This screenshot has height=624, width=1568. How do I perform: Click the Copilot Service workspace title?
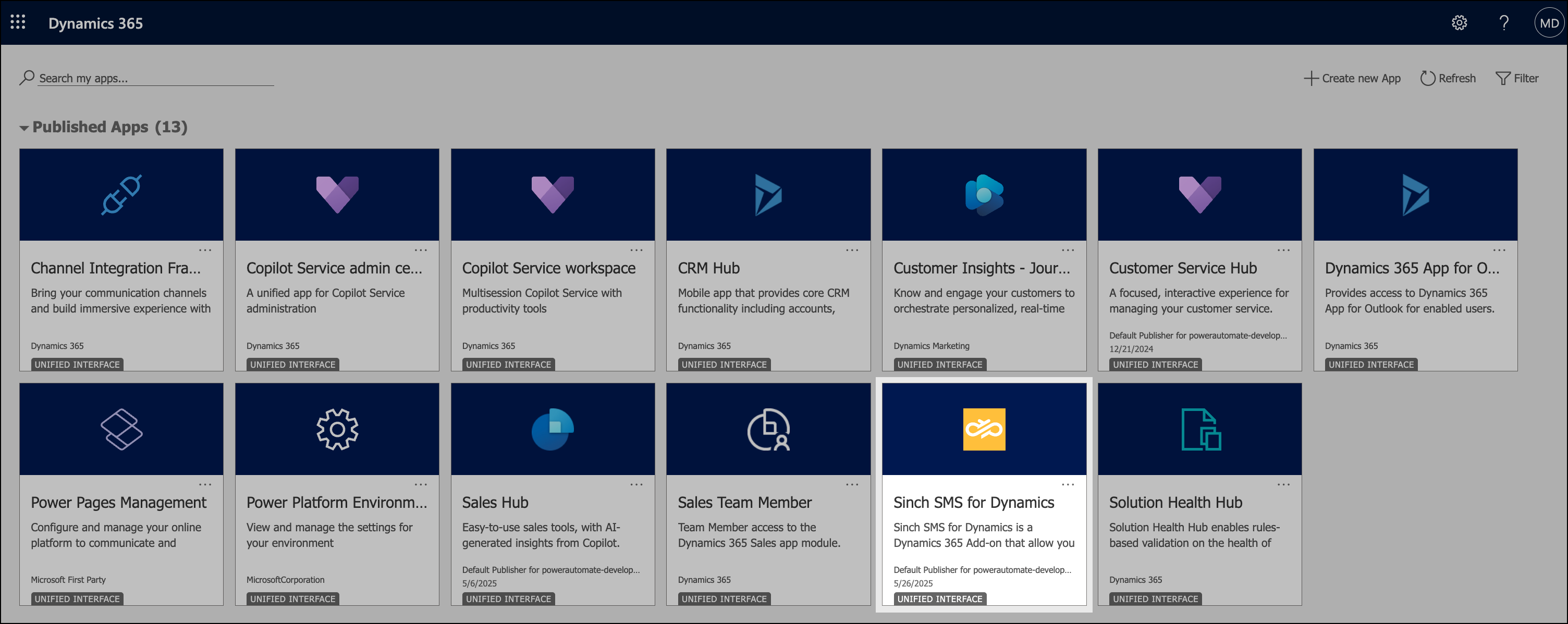[548, 268]
